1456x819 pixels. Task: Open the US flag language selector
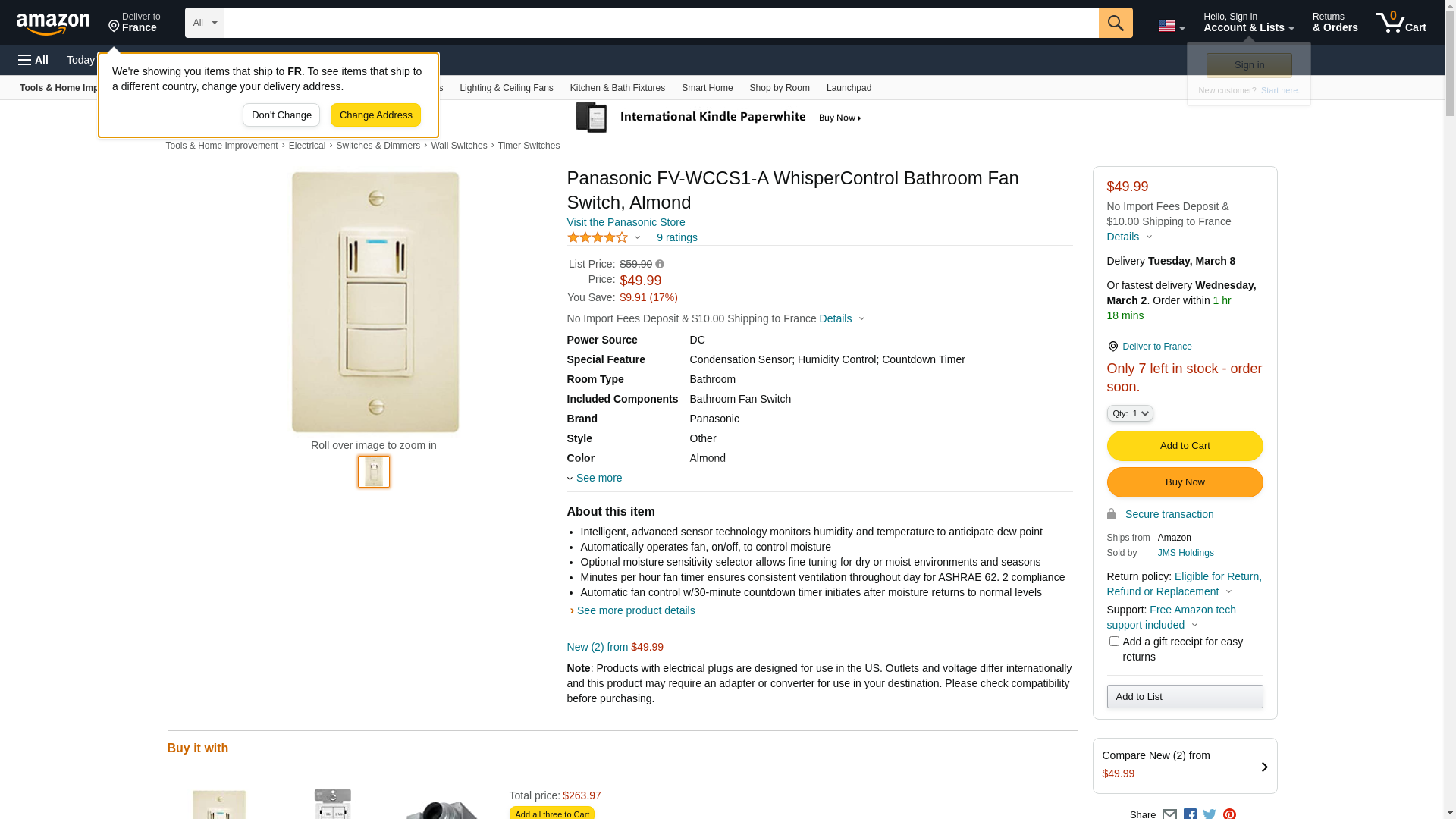pos(1171,26)
